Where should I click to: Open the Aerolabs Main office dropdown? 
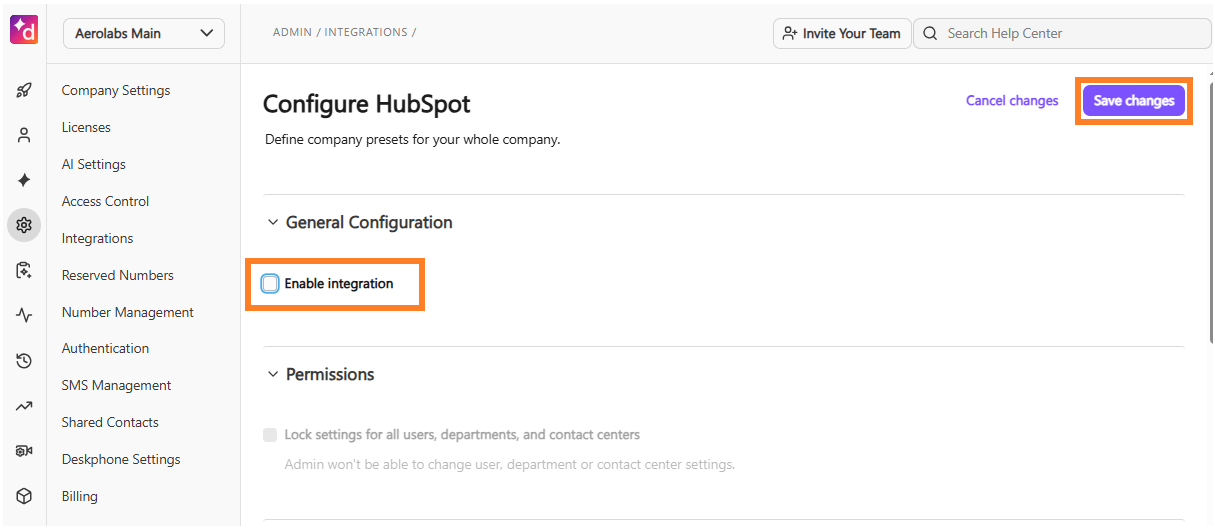coord(144,33)
